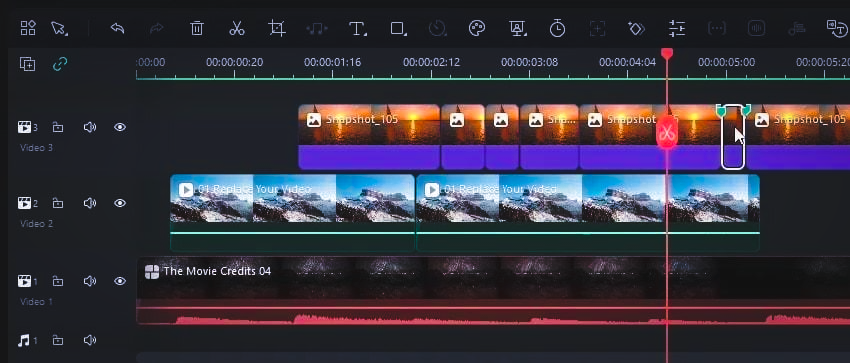Screen dimensions: 850x363
Task: Mute the Video 3 track
Action: pos(89,127)
